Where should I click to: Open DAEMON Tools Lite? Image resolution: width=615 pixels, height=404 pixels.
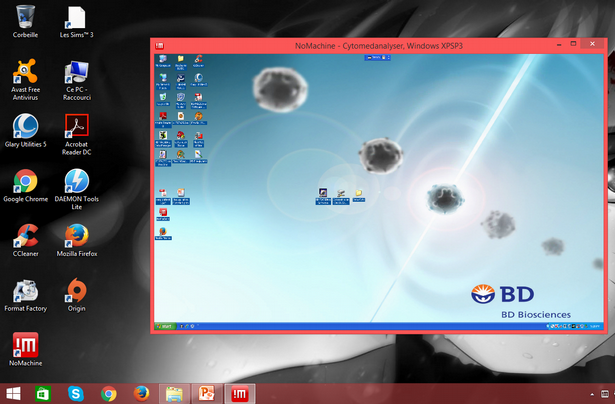pyautogui.click(x=76, y=181)
